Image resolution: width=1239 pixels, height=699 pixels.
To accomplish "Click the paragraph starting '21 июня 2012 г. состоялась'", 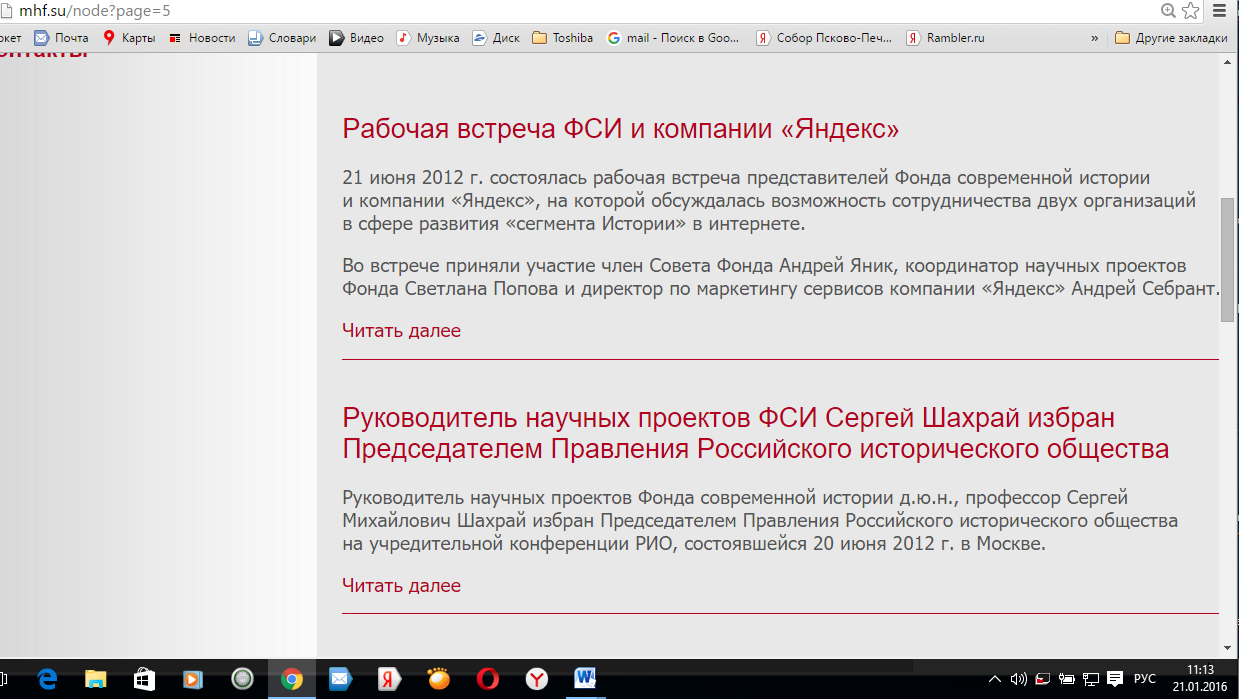I will [769, 201].
